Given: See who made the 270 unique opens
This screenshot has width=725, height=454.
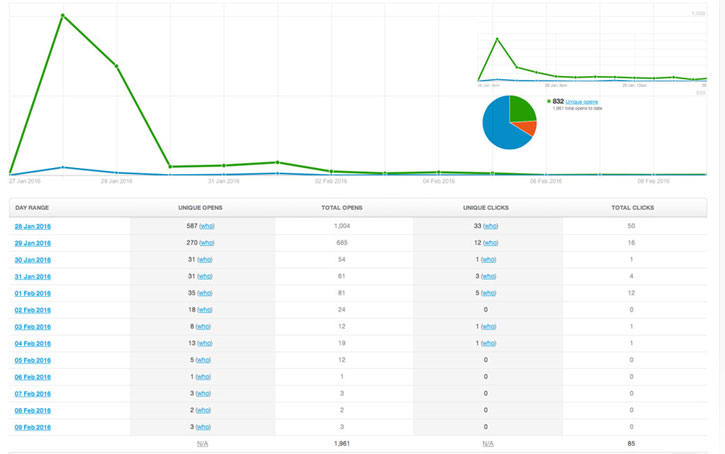Looking at the screenshot, I should tap(207, 243).
